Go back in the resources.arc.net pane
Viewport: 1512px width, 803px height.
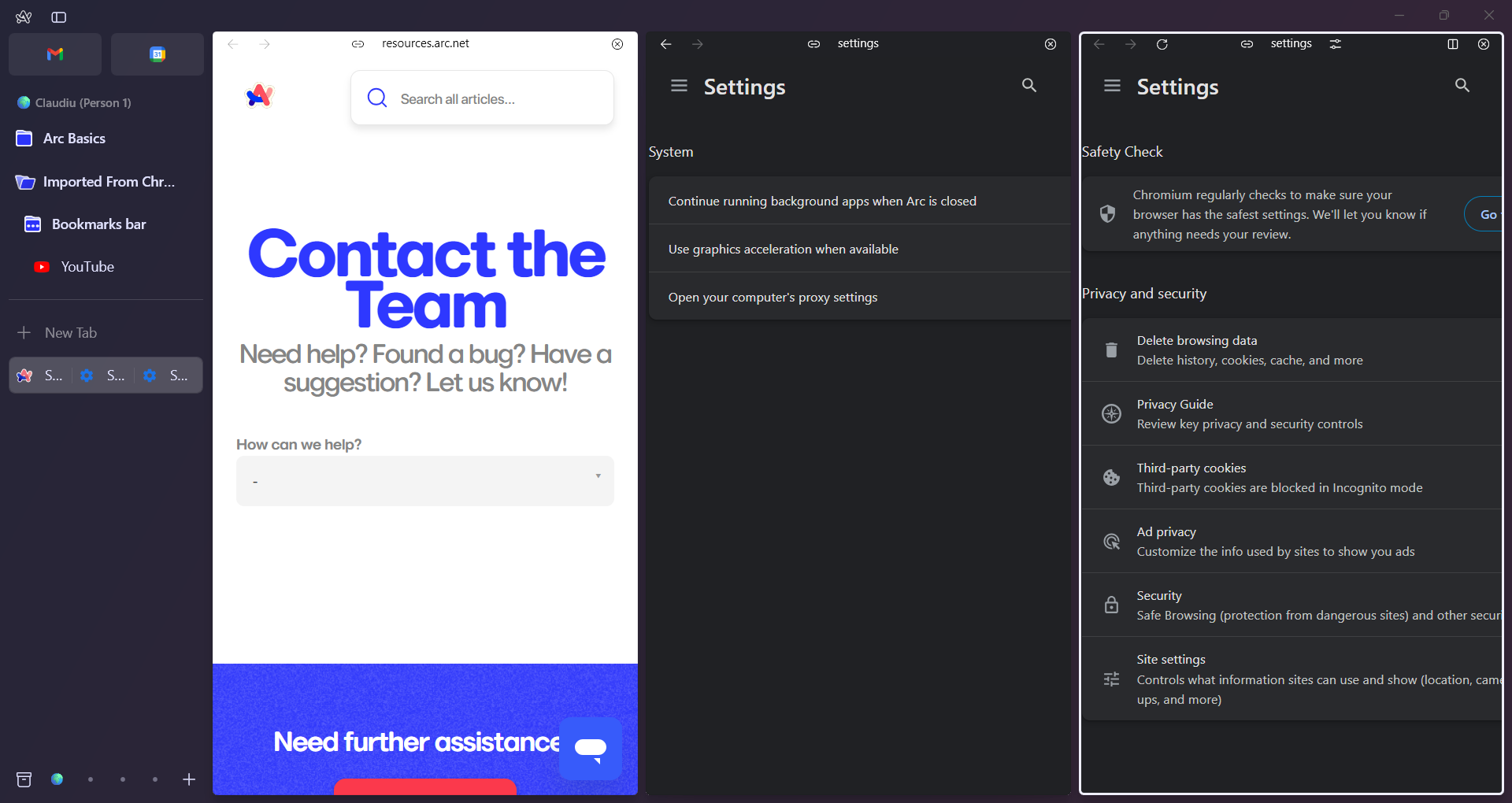click(x=233, y=44)
